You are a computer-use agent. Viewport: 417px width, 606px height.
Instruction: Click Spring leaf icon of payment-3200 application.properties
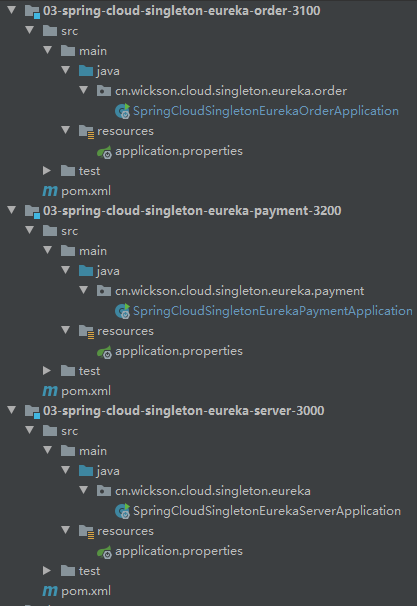point(104,352)
